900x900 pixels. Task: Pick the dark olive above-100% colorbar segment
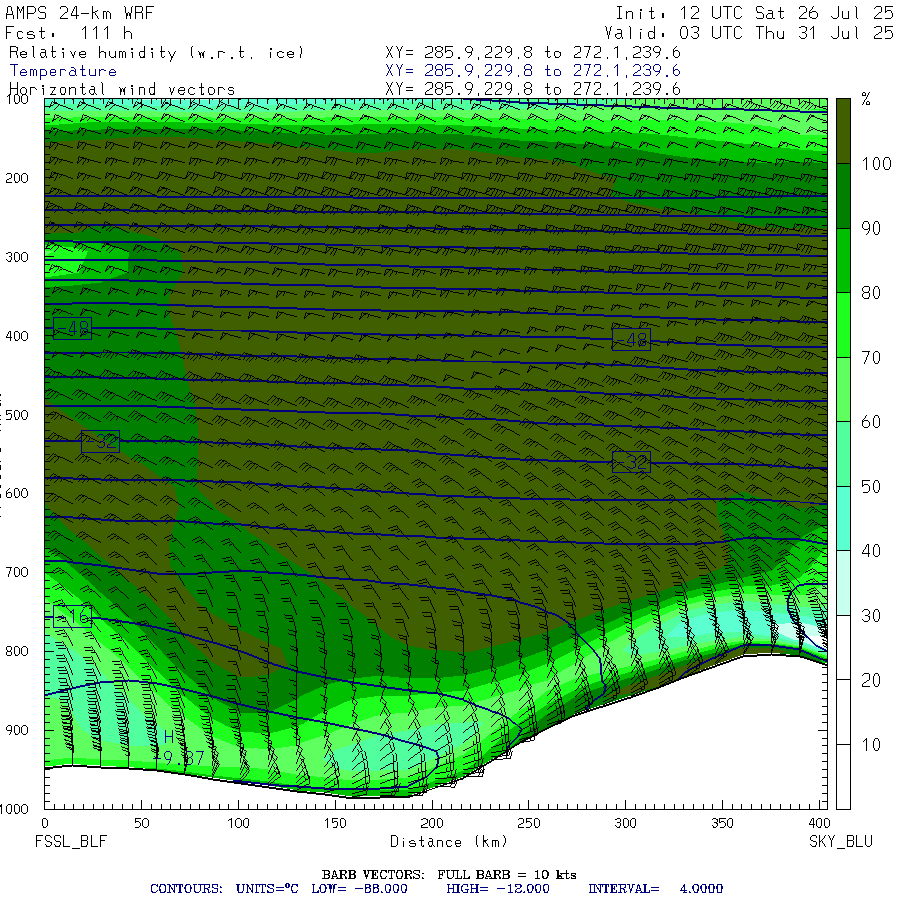(x=843, y=131)
